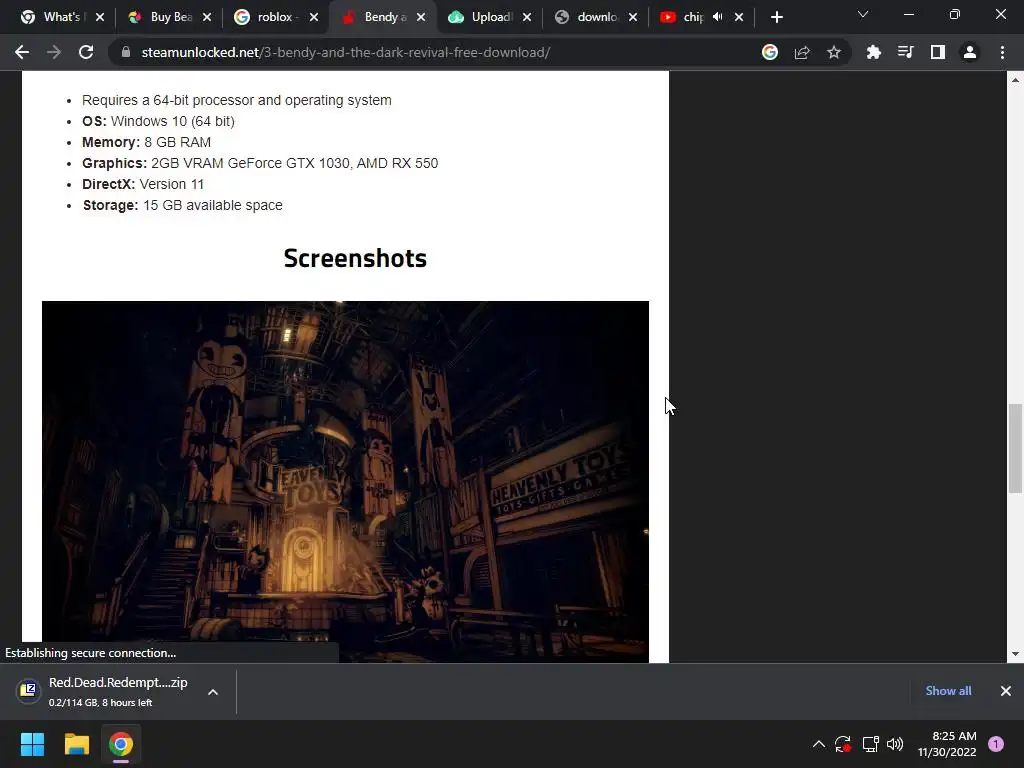Click the forward navigation arrow
Image resolution: width=1024 pixels, height=768 pixels.
54,52
